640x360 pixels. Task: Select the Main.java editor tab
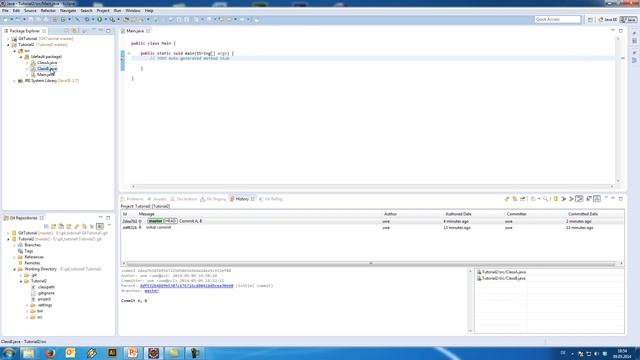(x=135, y=31)
